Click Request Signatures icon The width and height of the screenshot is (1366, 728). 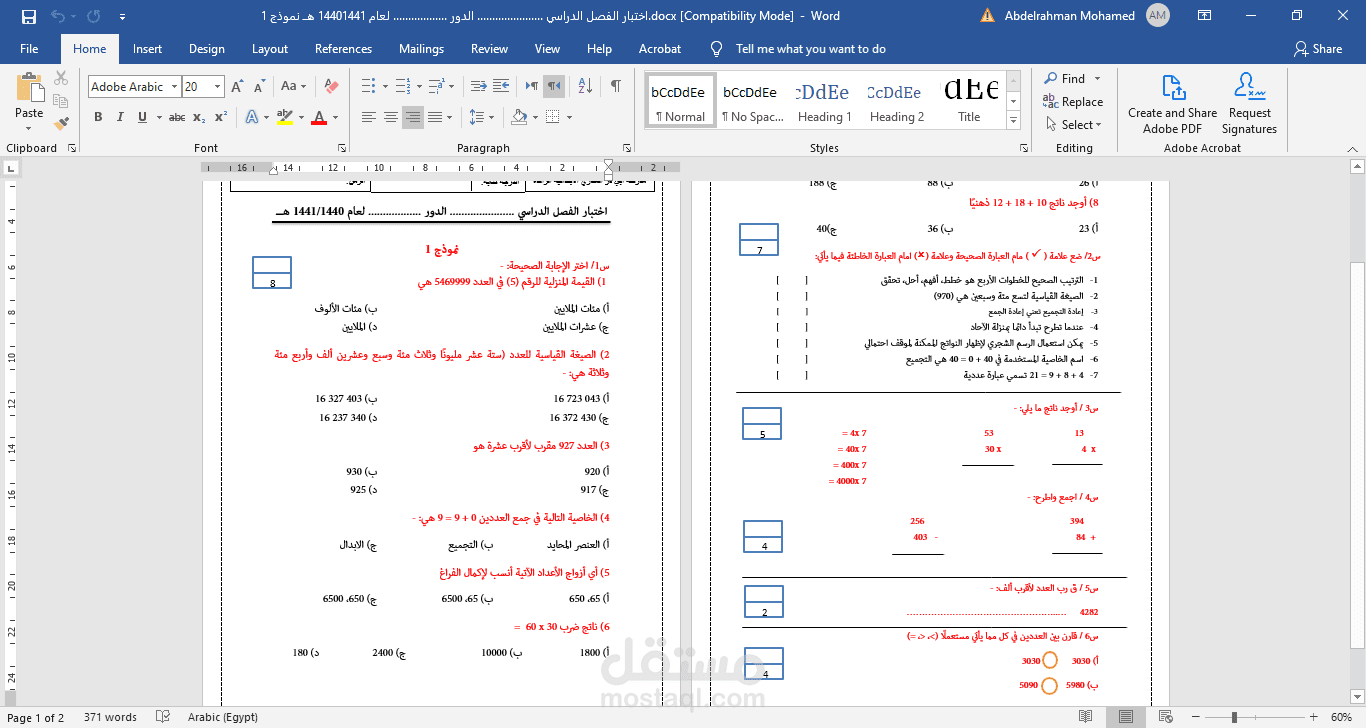pos(1249,103)
